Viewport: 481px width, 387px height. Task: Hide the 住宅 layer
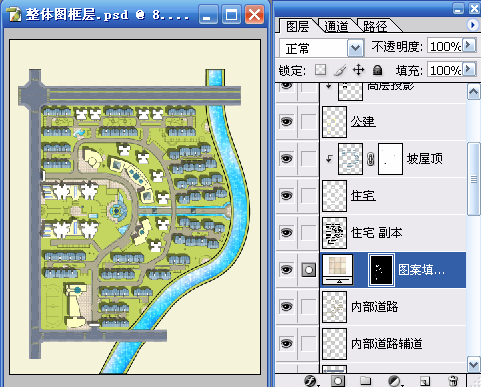[x=286, y=195]
